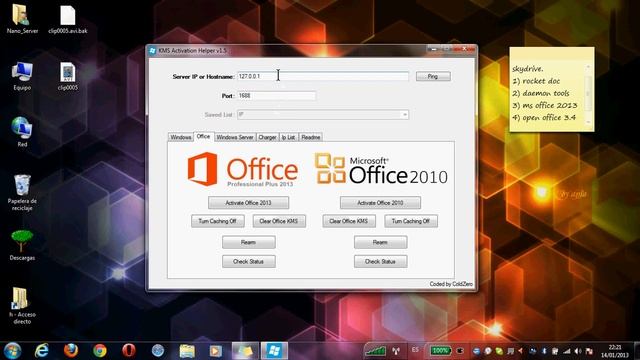Select clip0005.avi.bak file on desktop

68,19
